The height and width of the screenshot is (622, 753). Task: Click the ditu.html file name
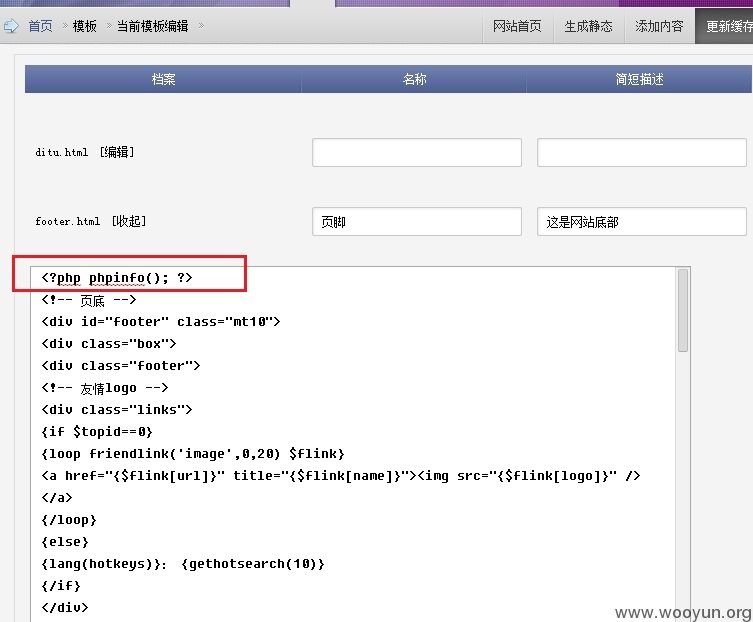coord(61,153)
